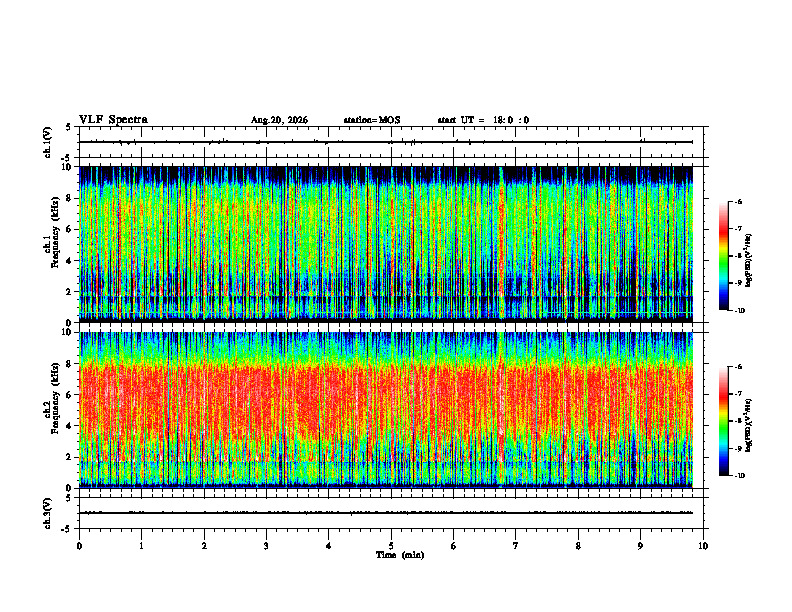Click time axis tick label "5"
This screenshot has width=792, height=612.
click(391, 546)
